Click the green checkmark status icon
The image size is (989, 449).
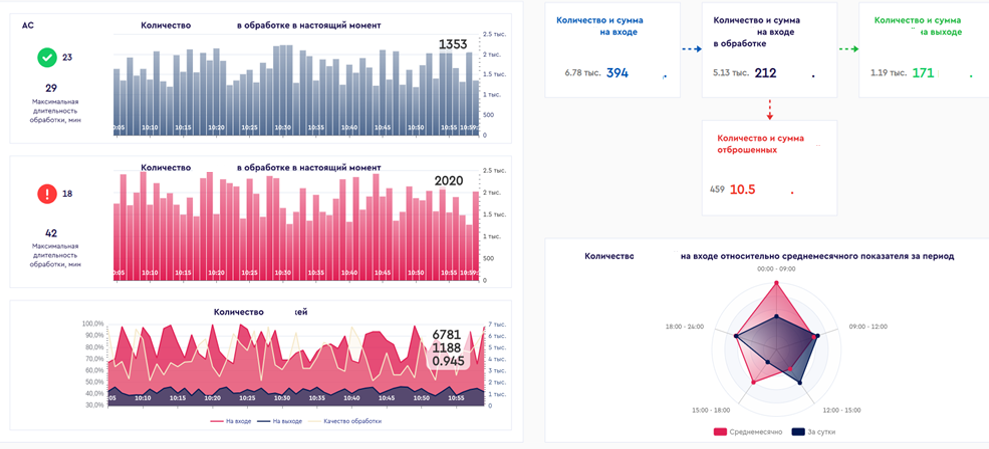pos(46,58)
